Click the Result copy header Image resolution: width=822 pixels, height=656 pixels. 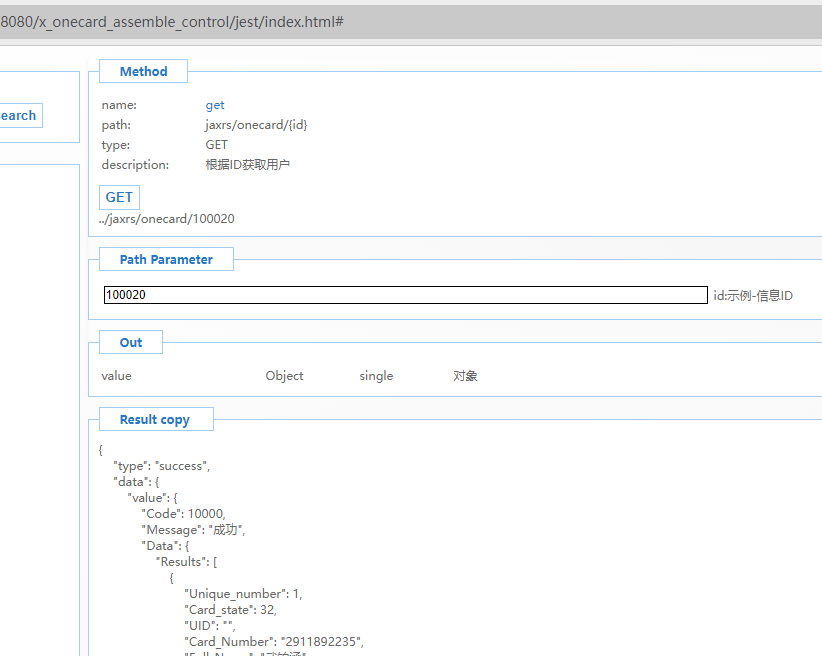tap(154, 420)
